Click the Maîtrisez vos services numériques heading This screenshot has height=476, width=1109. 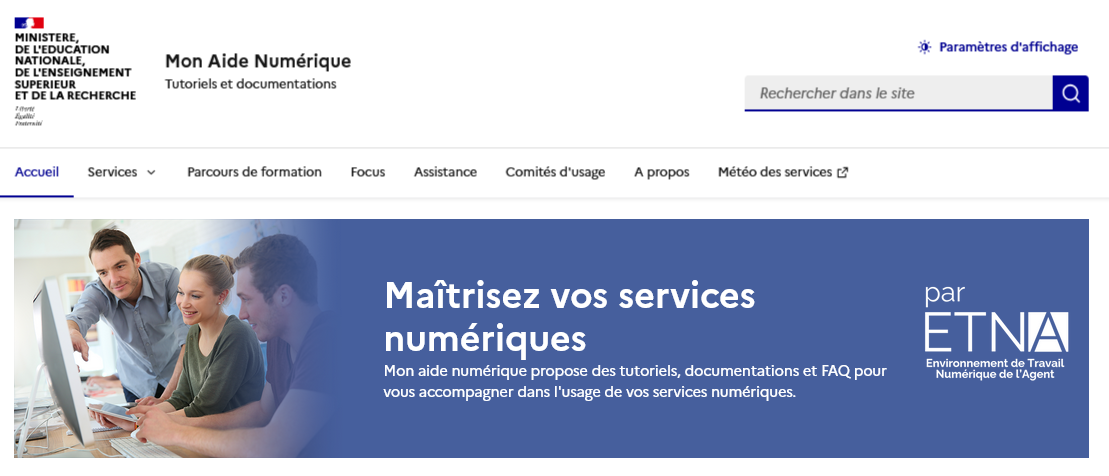[x=569, y=316]
